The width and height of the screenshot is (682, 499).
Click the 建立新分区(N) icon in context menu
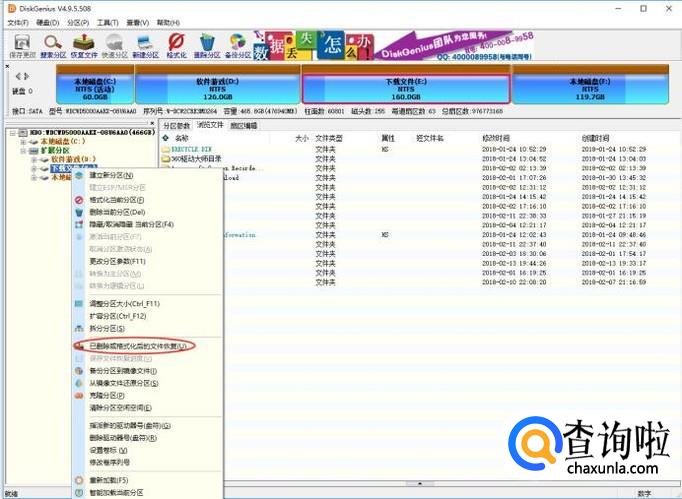(79, 175)
